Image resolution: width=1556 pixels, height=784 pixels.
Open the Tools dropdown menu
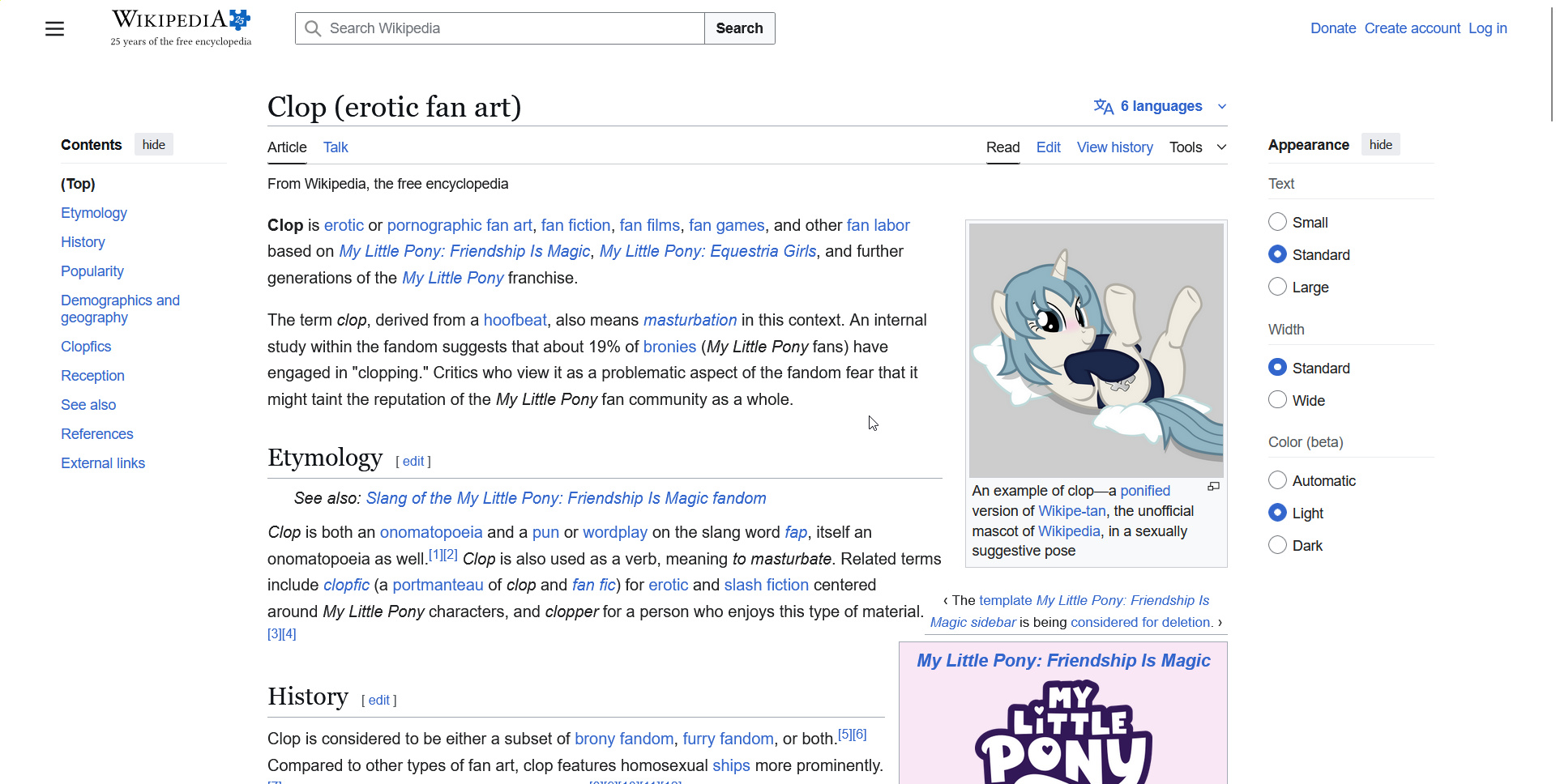tap(1198, 147)
